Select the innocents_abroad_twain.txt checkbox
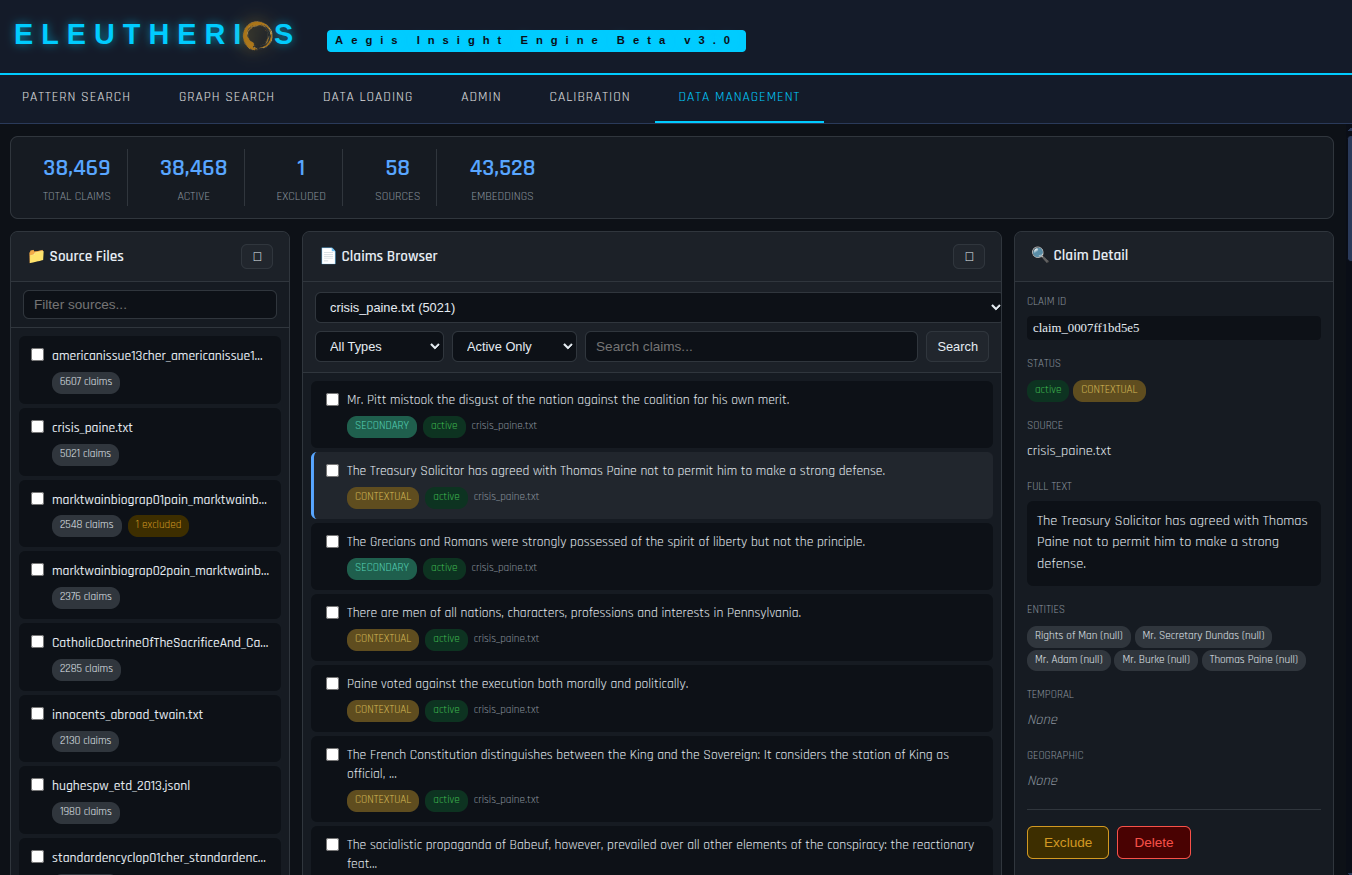 tap(38, 713)
